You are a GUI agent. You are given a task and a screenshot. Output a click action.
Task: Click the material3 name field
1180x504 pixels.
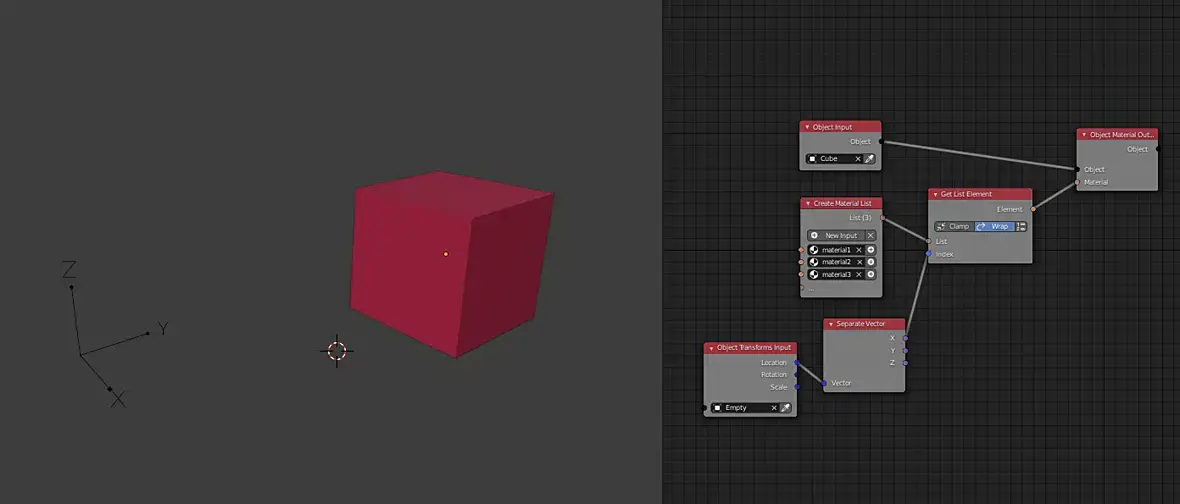point(836,275)
